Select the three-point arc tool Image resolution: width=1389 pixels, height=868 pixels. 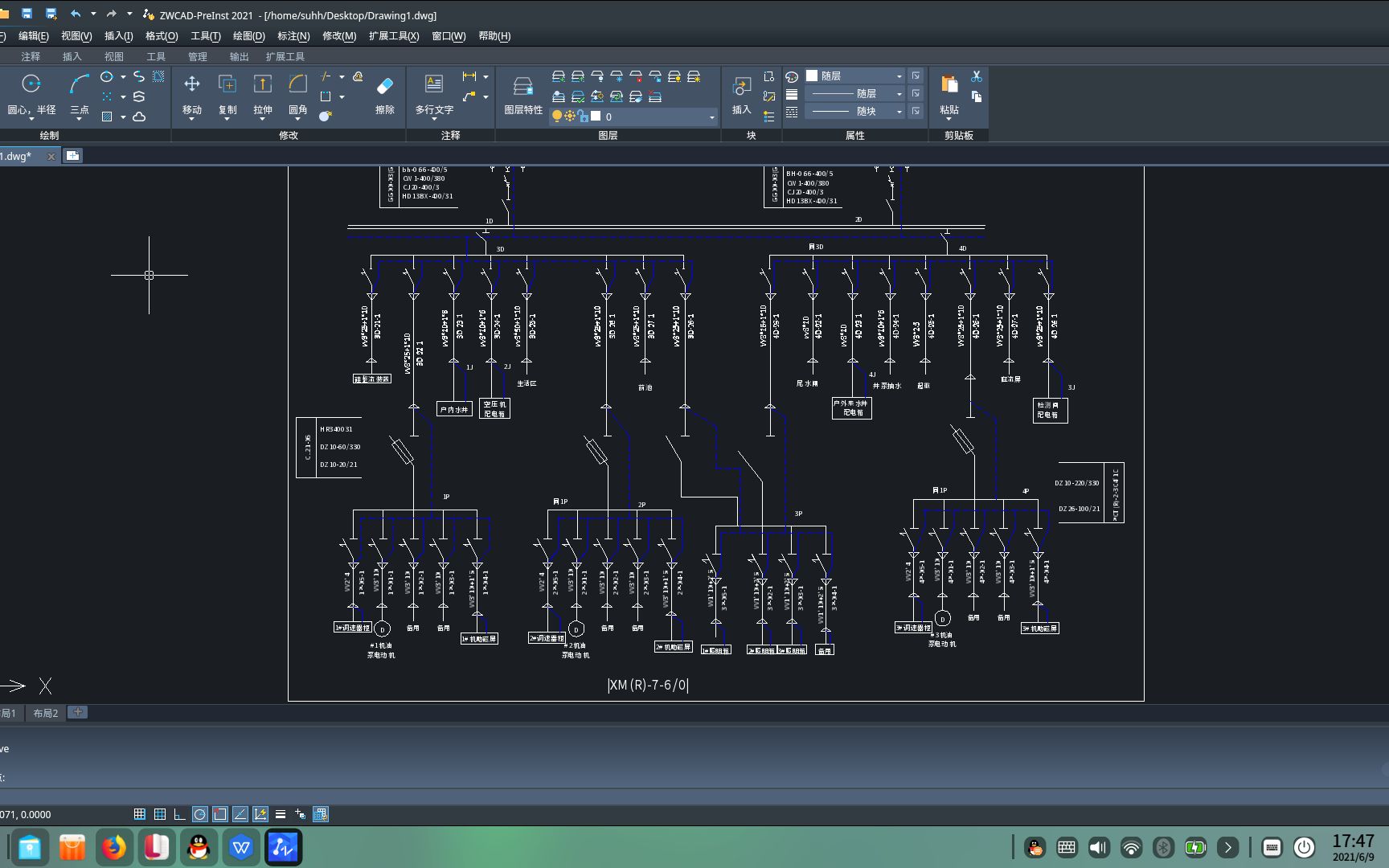pyautogui.click(x=79, y=84)
